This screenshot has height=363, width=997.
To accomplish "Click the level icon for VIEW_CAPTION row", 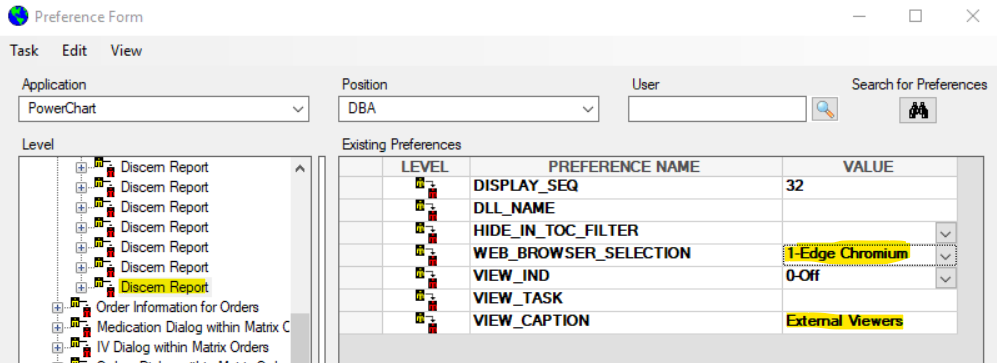I will pos(426,322).
